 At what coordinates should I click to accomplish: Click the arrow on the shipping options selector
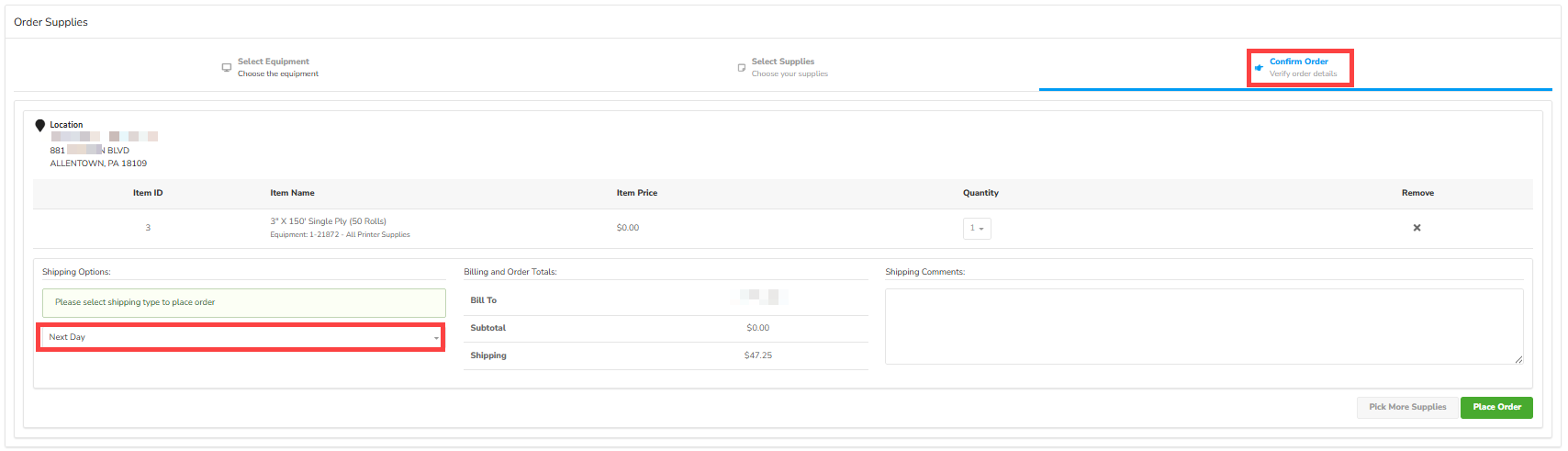point(436,338)
